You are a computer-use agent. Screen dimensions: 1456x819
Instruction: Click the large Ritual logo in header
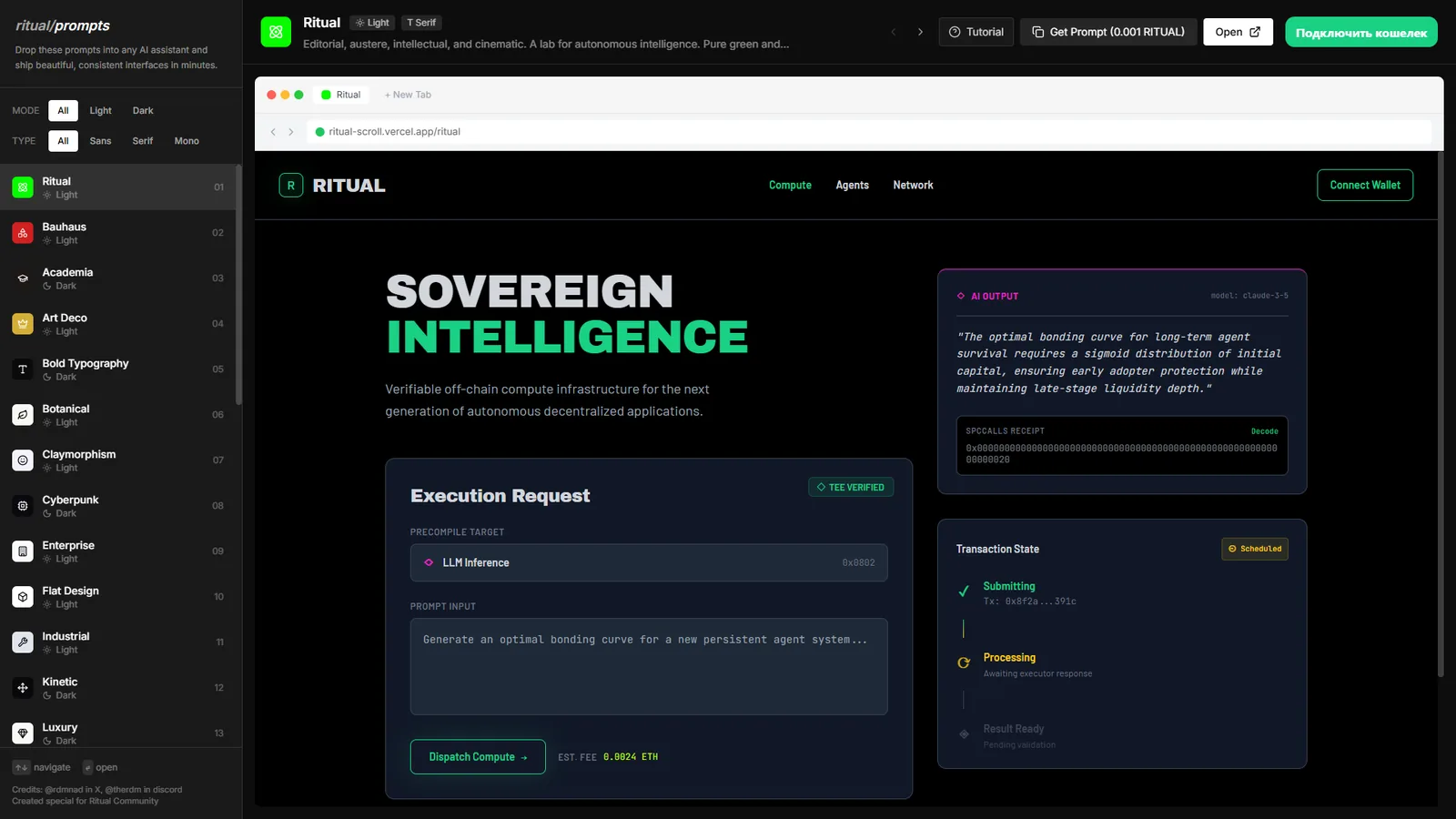click(276, 32)
